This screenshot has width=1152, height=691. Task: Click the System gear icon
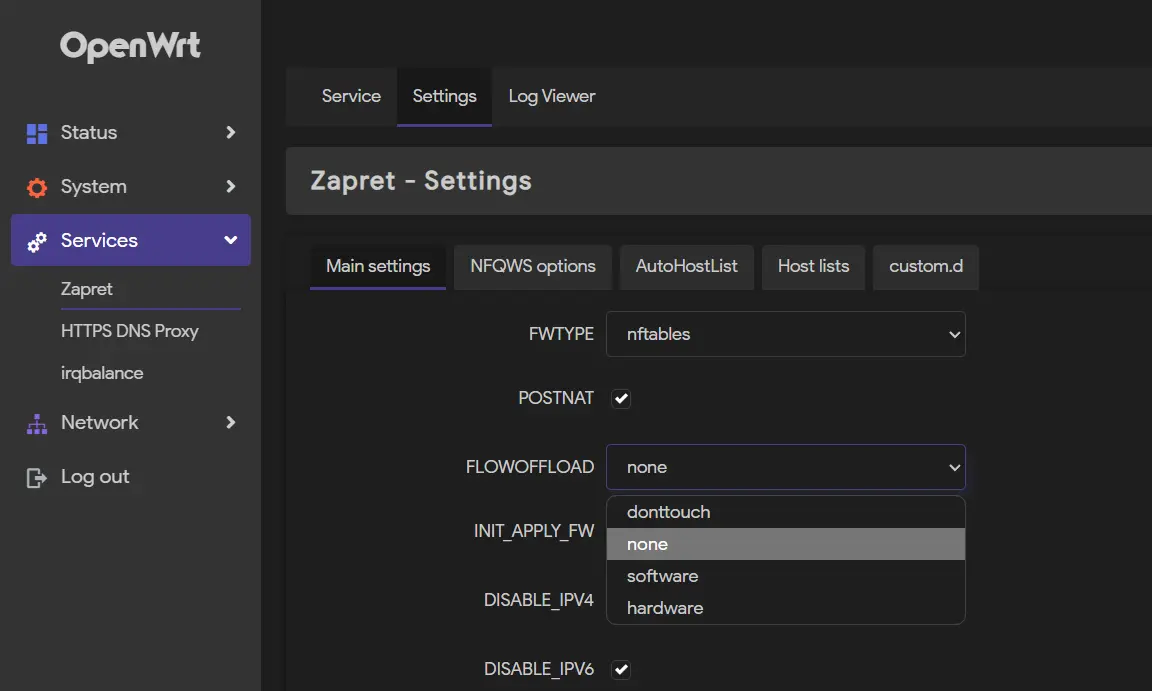[37, 187]
